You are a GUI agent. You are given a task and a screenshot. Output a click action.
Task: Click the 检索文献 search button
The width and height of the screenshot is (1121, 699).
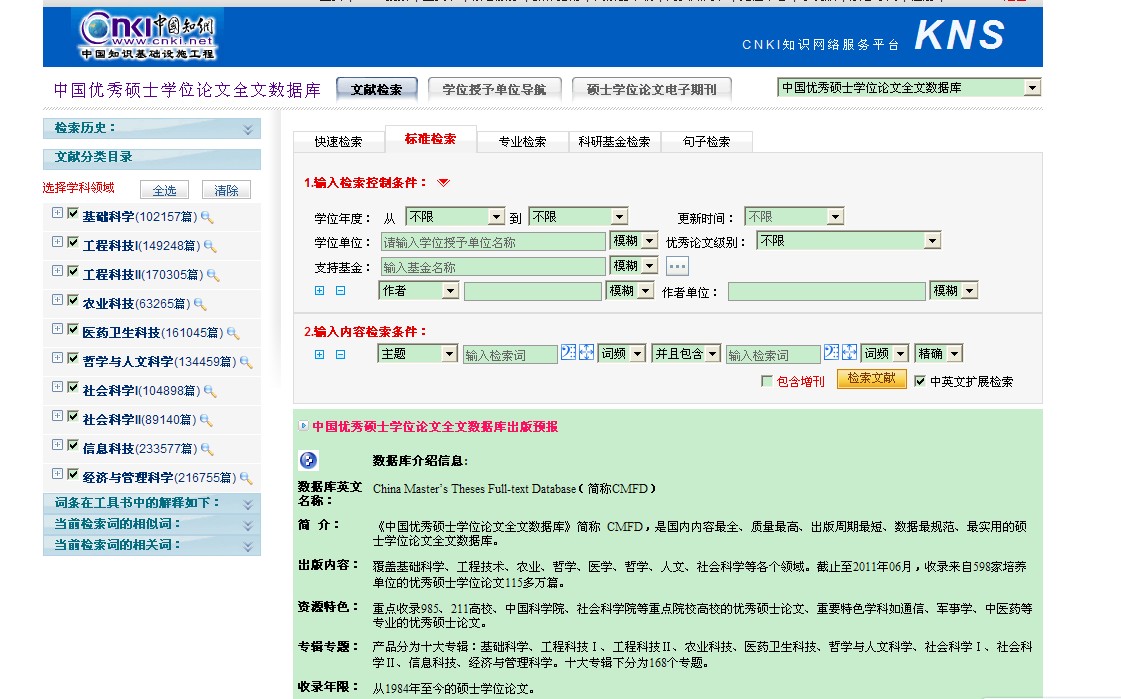pyautogui.click(x=871, y=378)
